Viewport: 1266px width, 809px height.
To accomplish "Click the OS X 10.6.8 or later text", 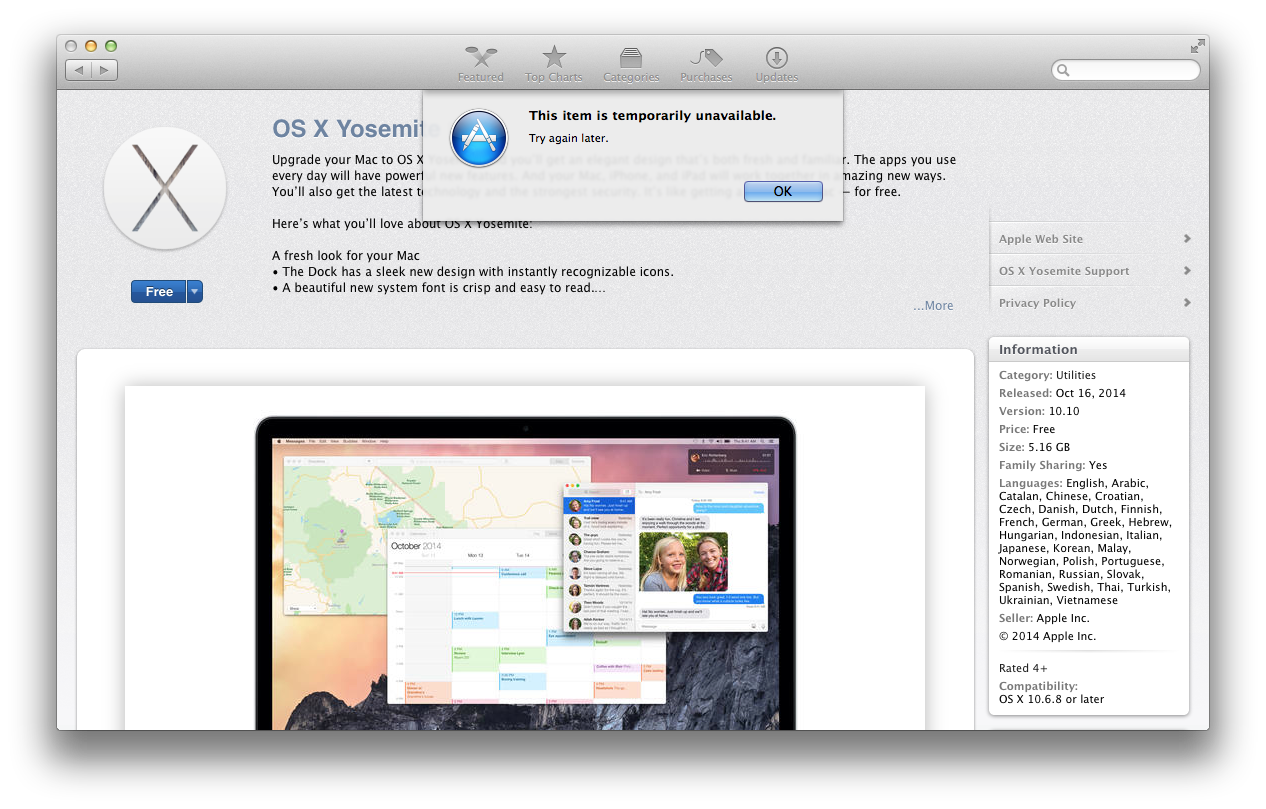I will click(x=1051, y=699).
